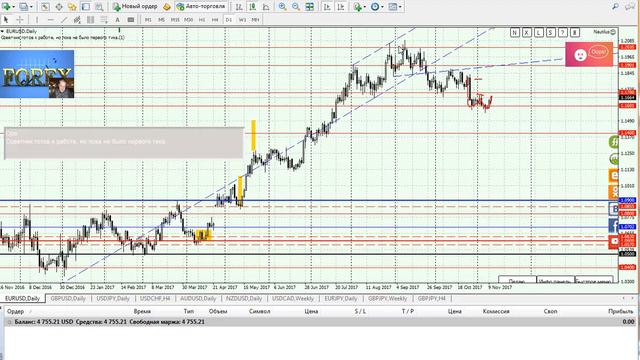Click the Новый ордер button
Image resolution: width=640 pixels, height=360 pixels.
click(135, 7)
